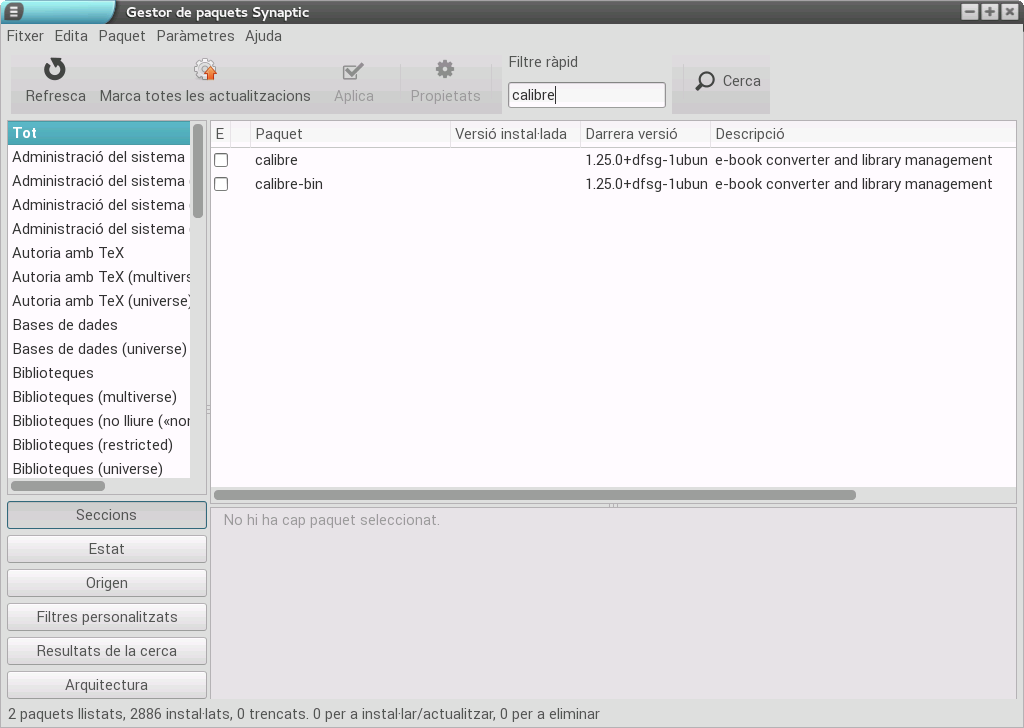Click the Cerca magnifying glass icon

[706, 81]
